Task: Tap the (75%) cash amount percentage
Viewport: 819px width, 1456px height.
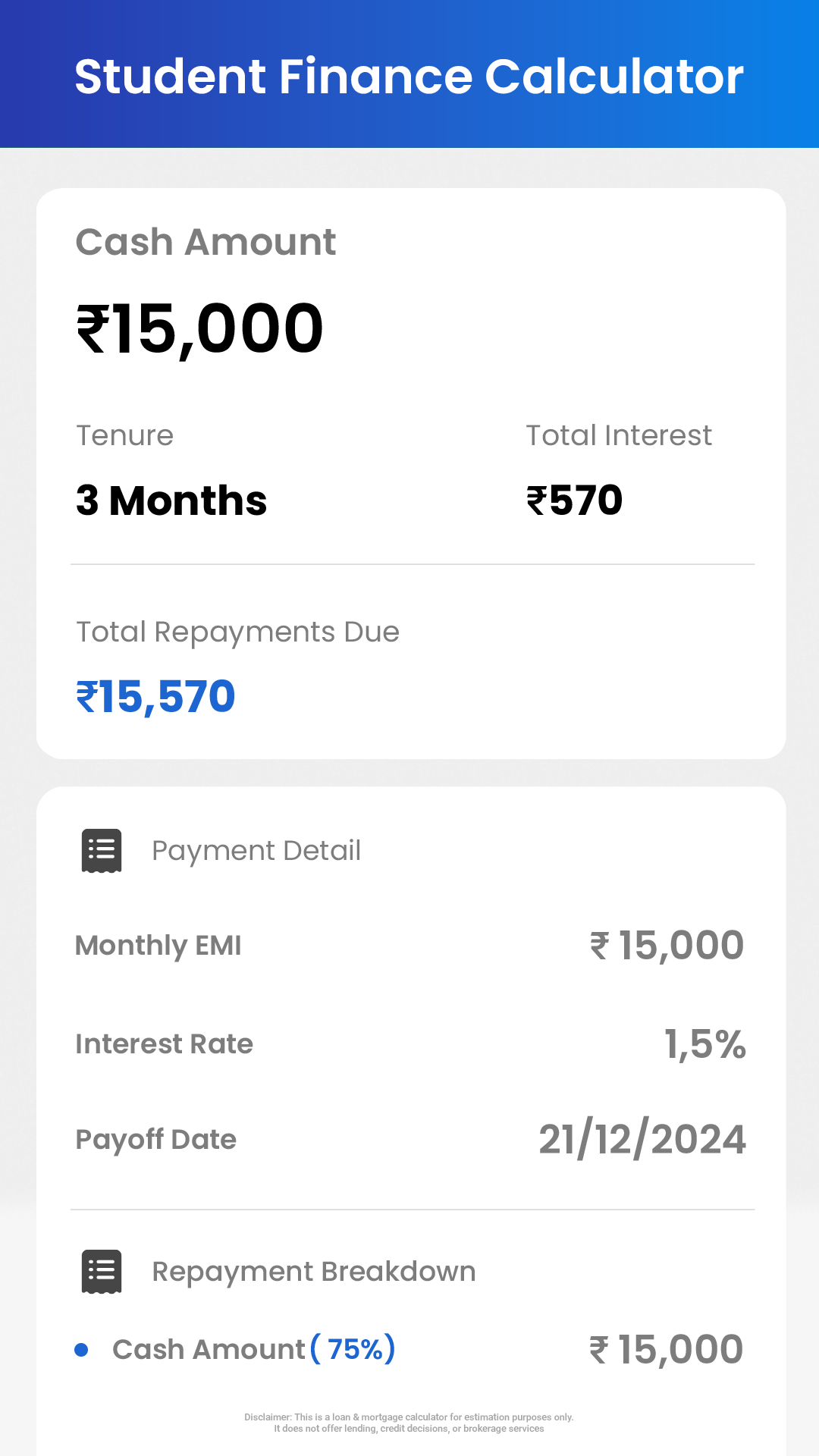Action: [353, 1350]
